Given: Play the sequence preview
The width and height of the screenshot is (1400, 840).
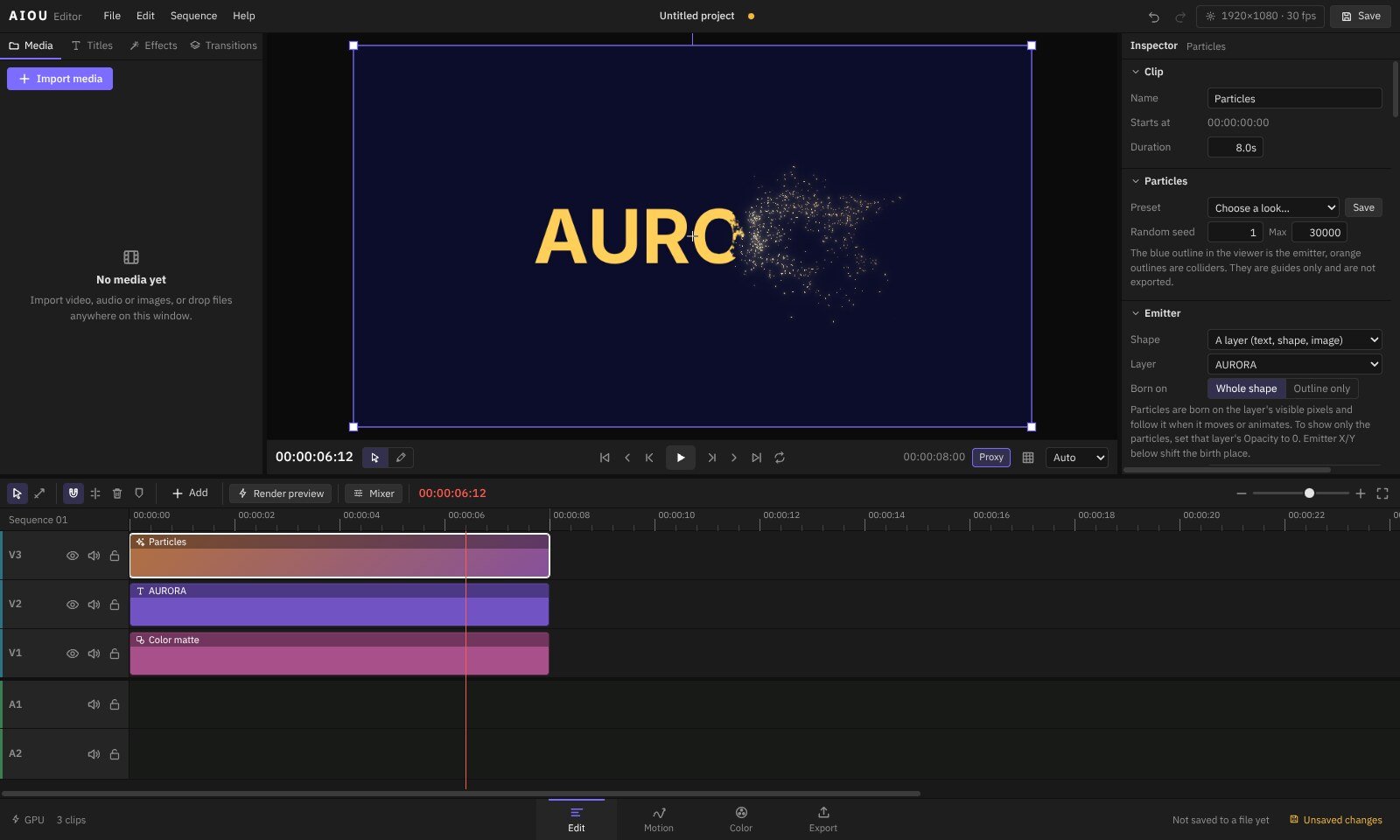Looking at the screenshot, I should click(x=681, y=458).
